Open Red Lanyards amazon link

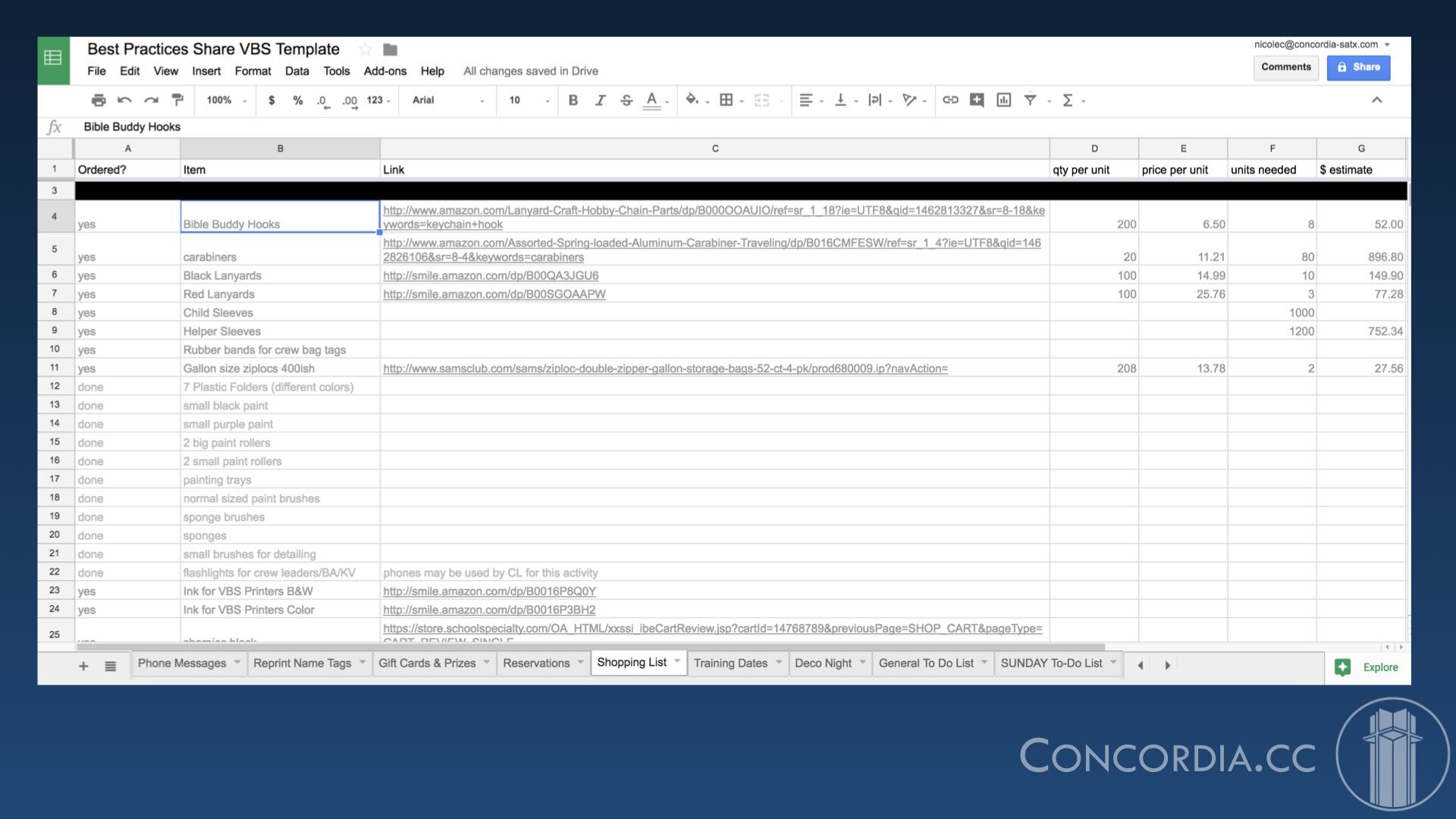494,294
